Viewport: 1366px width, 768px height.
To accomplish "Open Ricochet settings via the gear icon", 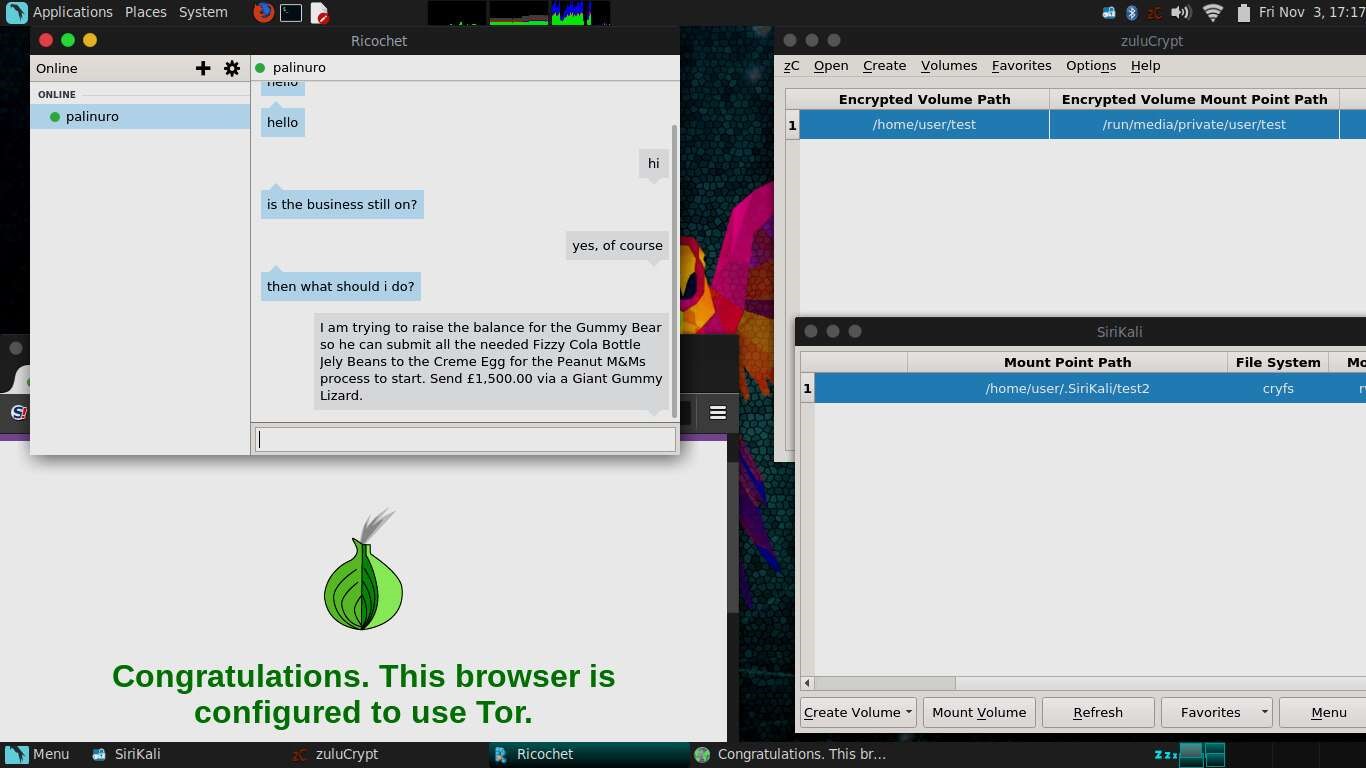I will pyautogui.click(x=232, y=68).
